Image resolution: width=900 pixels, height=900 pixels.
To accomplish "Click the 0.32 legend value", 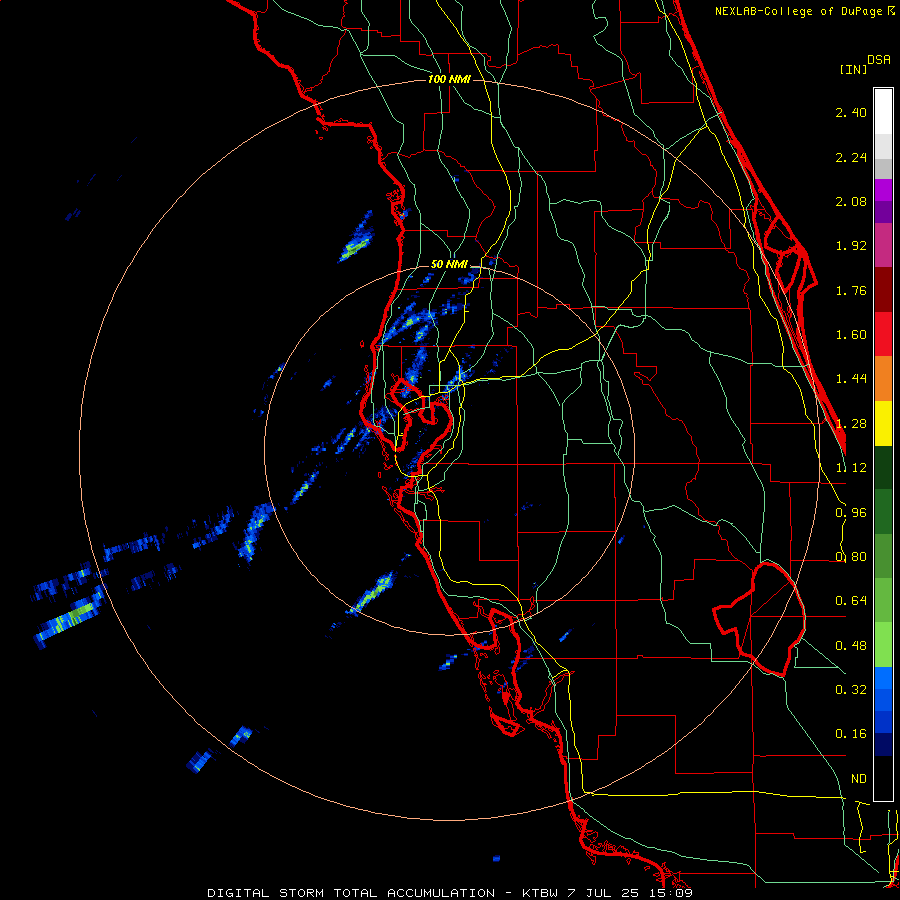I will [851, 690].
